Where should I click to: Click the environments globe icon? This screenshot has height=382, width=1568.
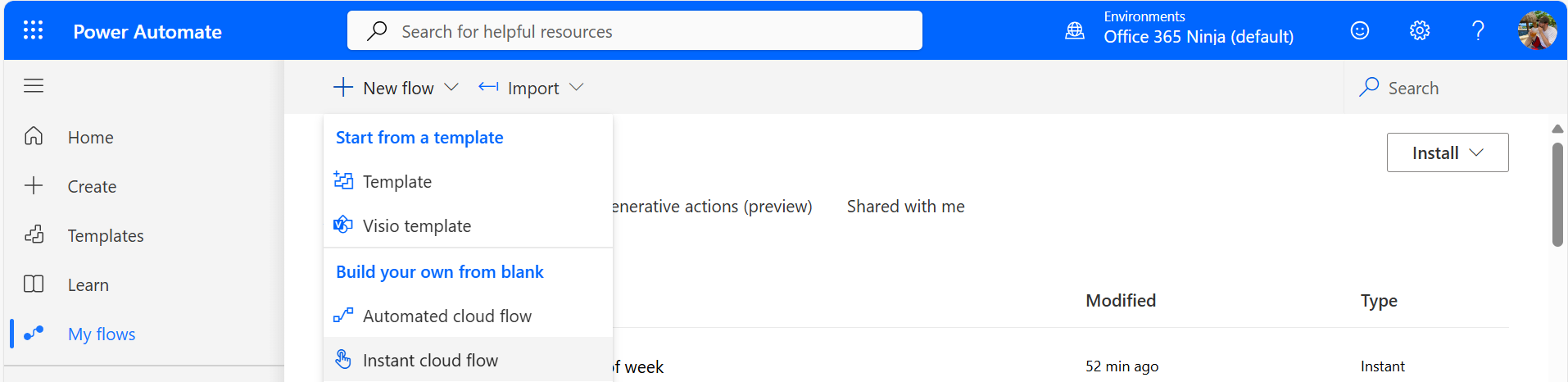click(x=1075, y=31)
